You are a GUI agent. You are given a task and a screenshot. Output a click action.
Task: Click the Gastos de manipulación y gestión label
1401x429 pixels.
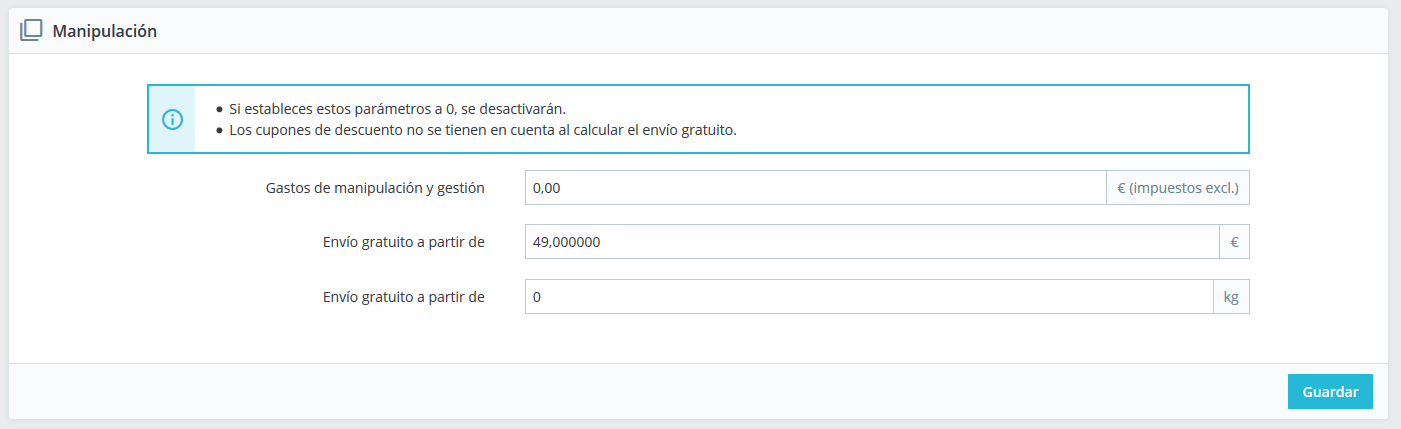375,188
